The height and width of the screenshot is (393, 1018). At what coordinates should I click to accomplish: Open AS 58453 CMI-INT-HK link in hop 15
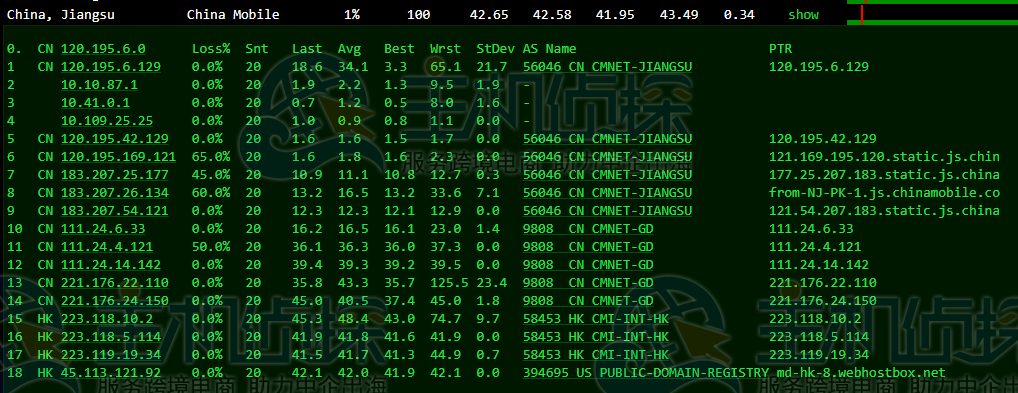(x=596, y=318)
